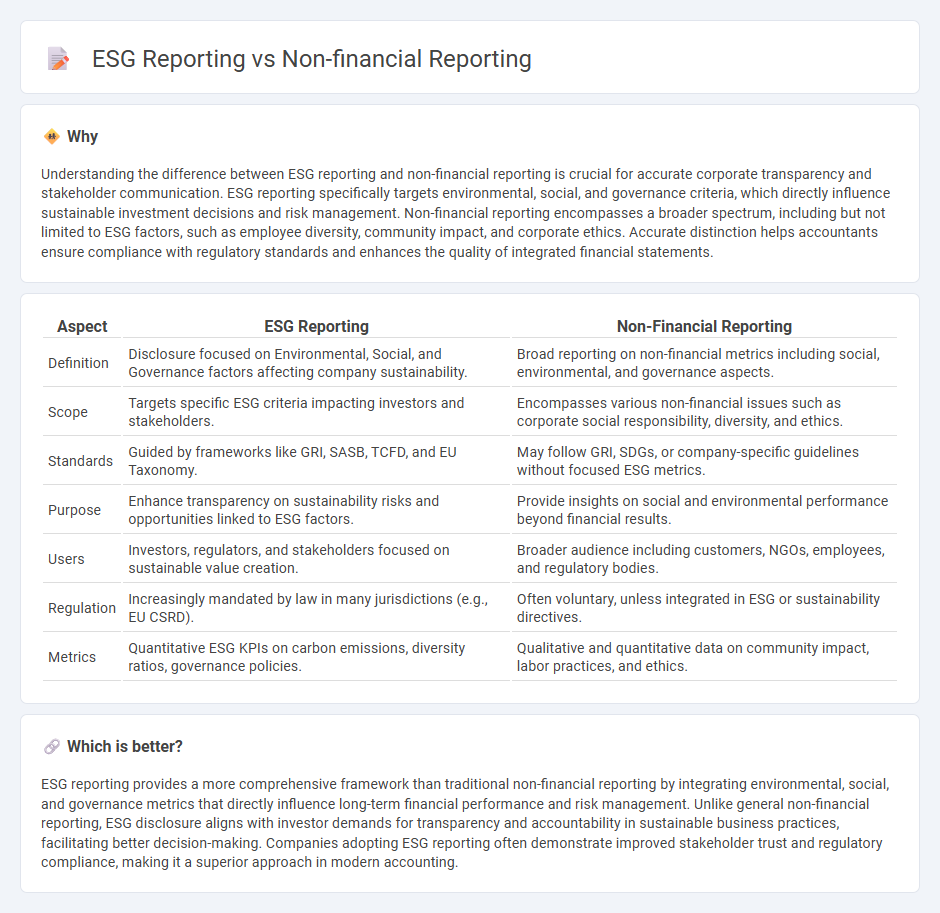Select the 'Regulation' row label
The image size is (940, 913).
tap(82, 608)
